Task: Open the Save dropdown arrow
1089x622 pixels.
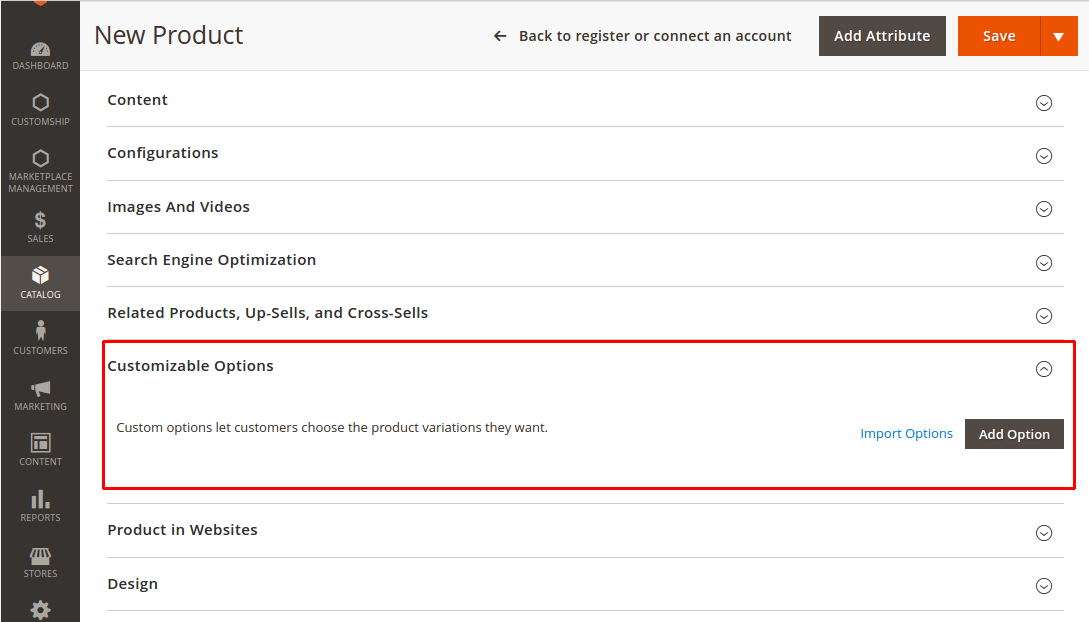Action: pos(1058,36)
